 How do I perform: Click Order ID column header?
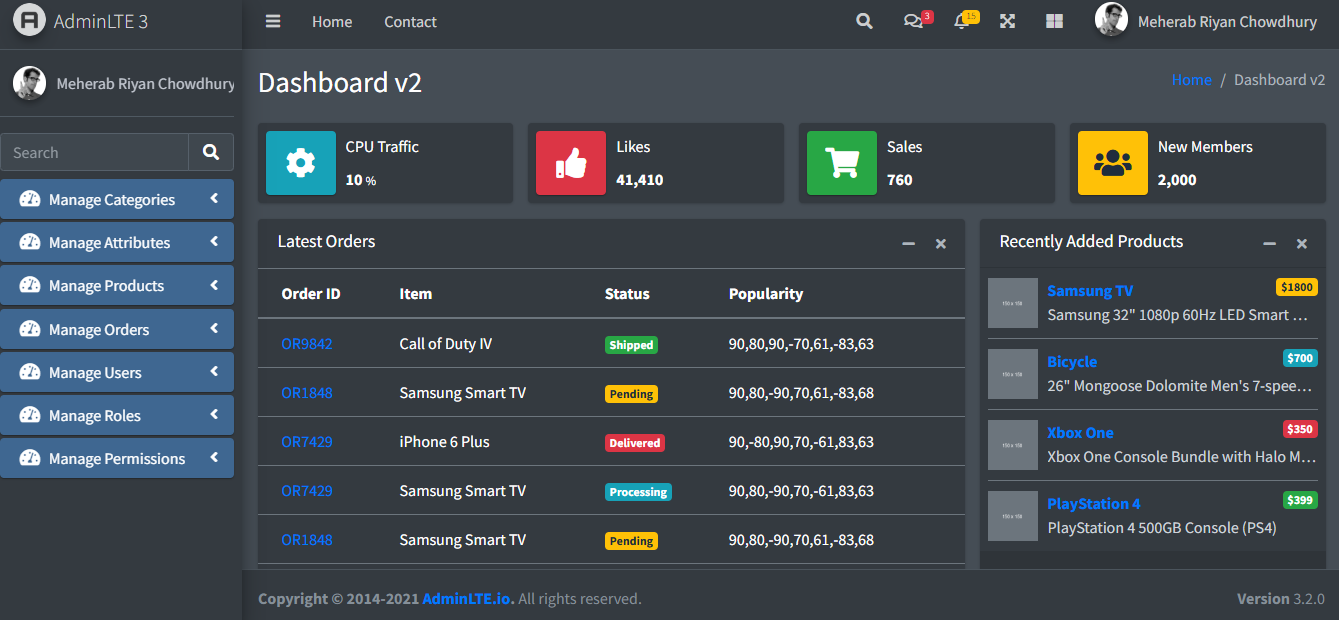click(x=311, y=294)
